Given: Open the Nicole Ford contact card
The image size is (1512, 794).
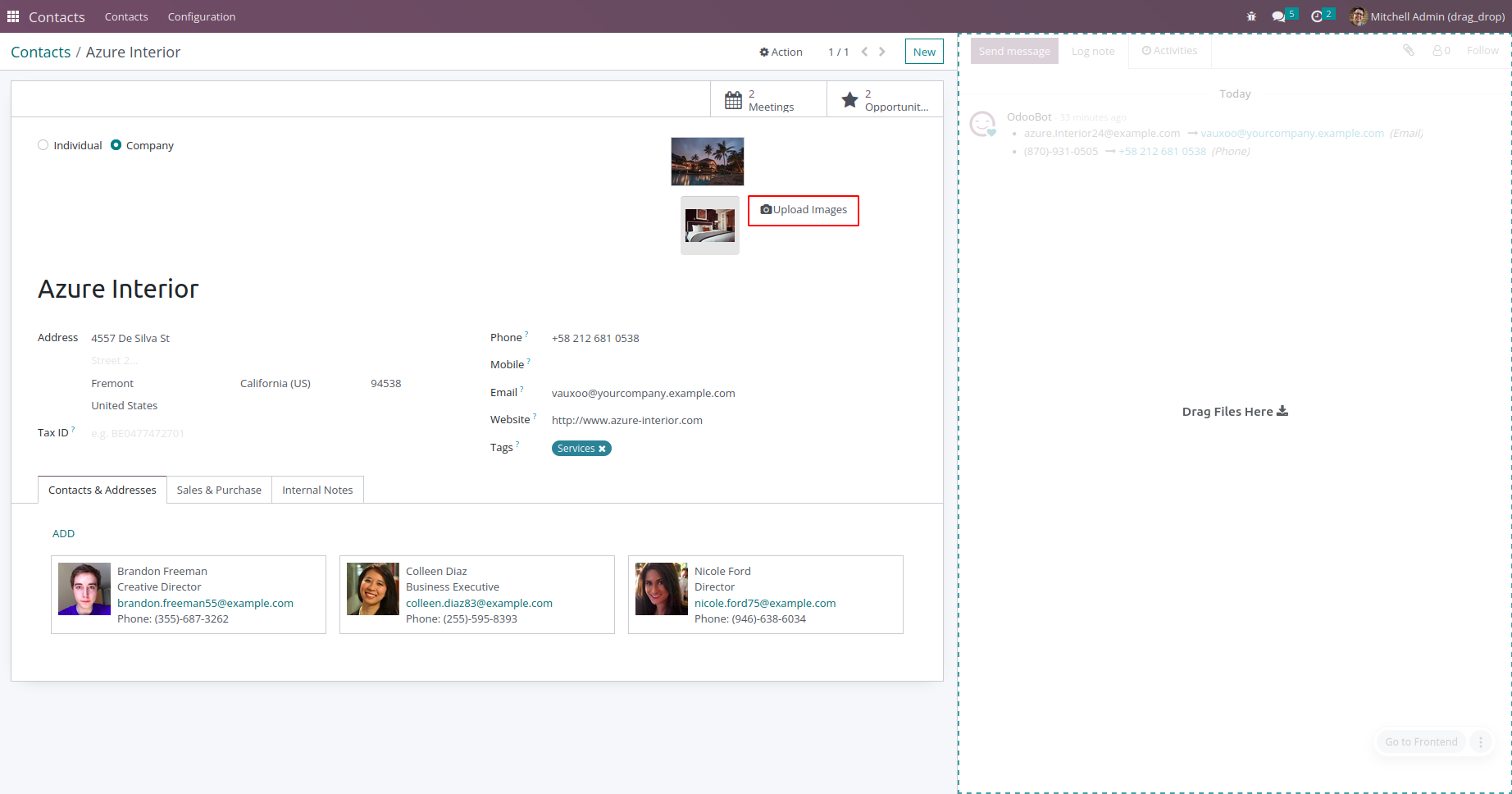Looking at the screenshot, I should (766, 595).
